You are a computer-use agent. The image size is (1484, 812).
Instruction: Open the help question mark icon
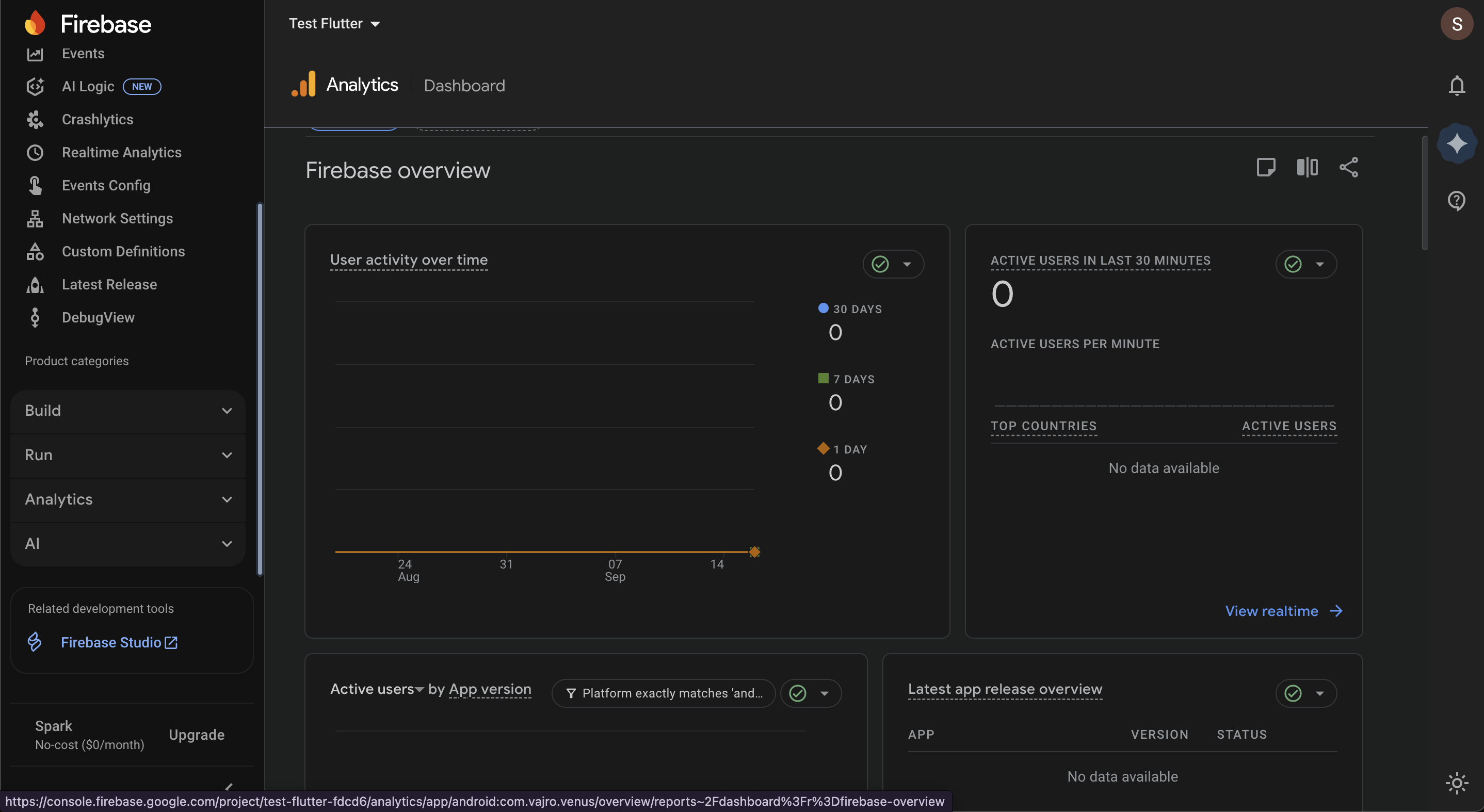[x=1456, y=200]
